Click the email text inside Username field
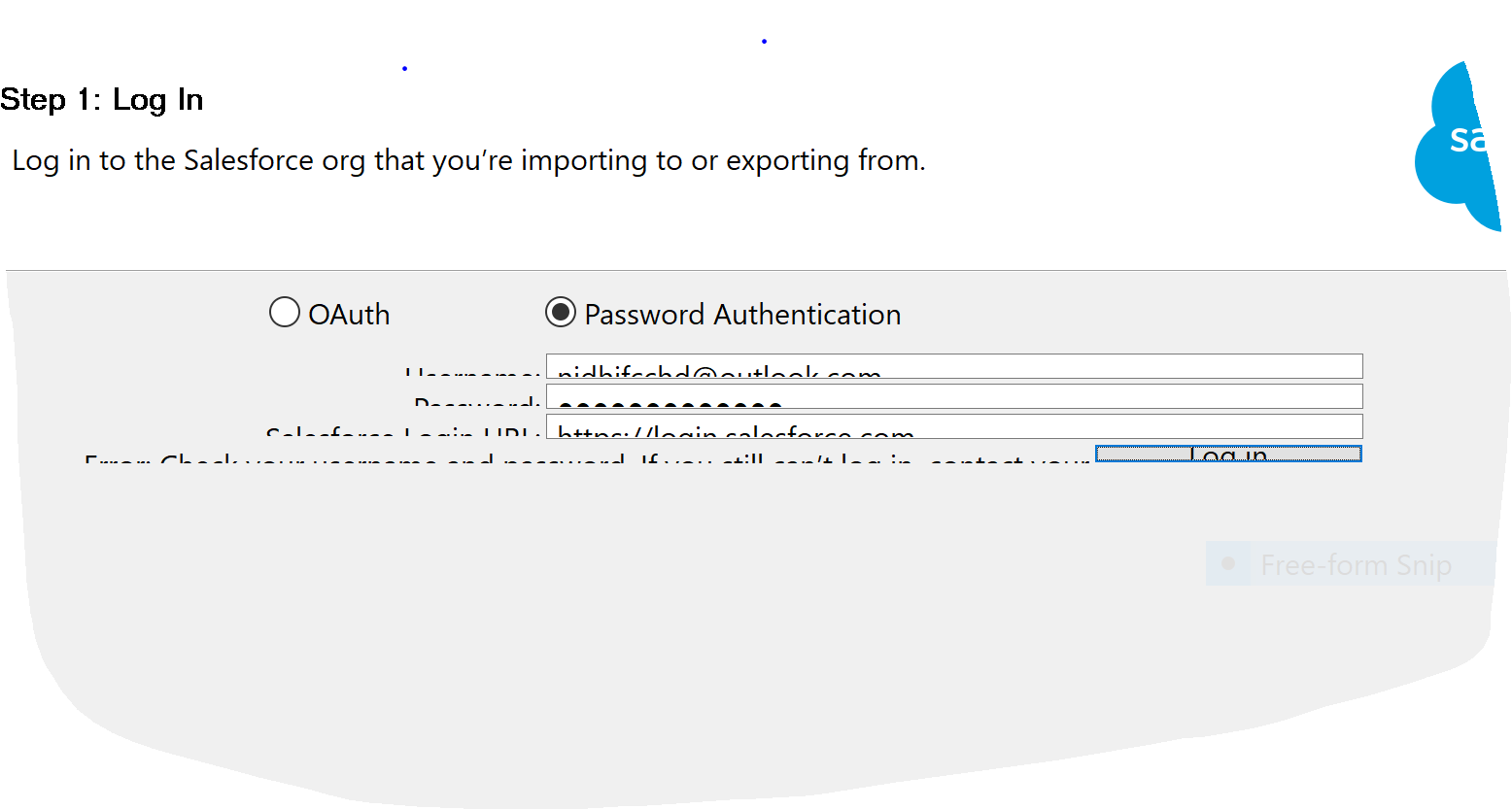The height and width of the screenshot is (810, 1512). [719, 373]
